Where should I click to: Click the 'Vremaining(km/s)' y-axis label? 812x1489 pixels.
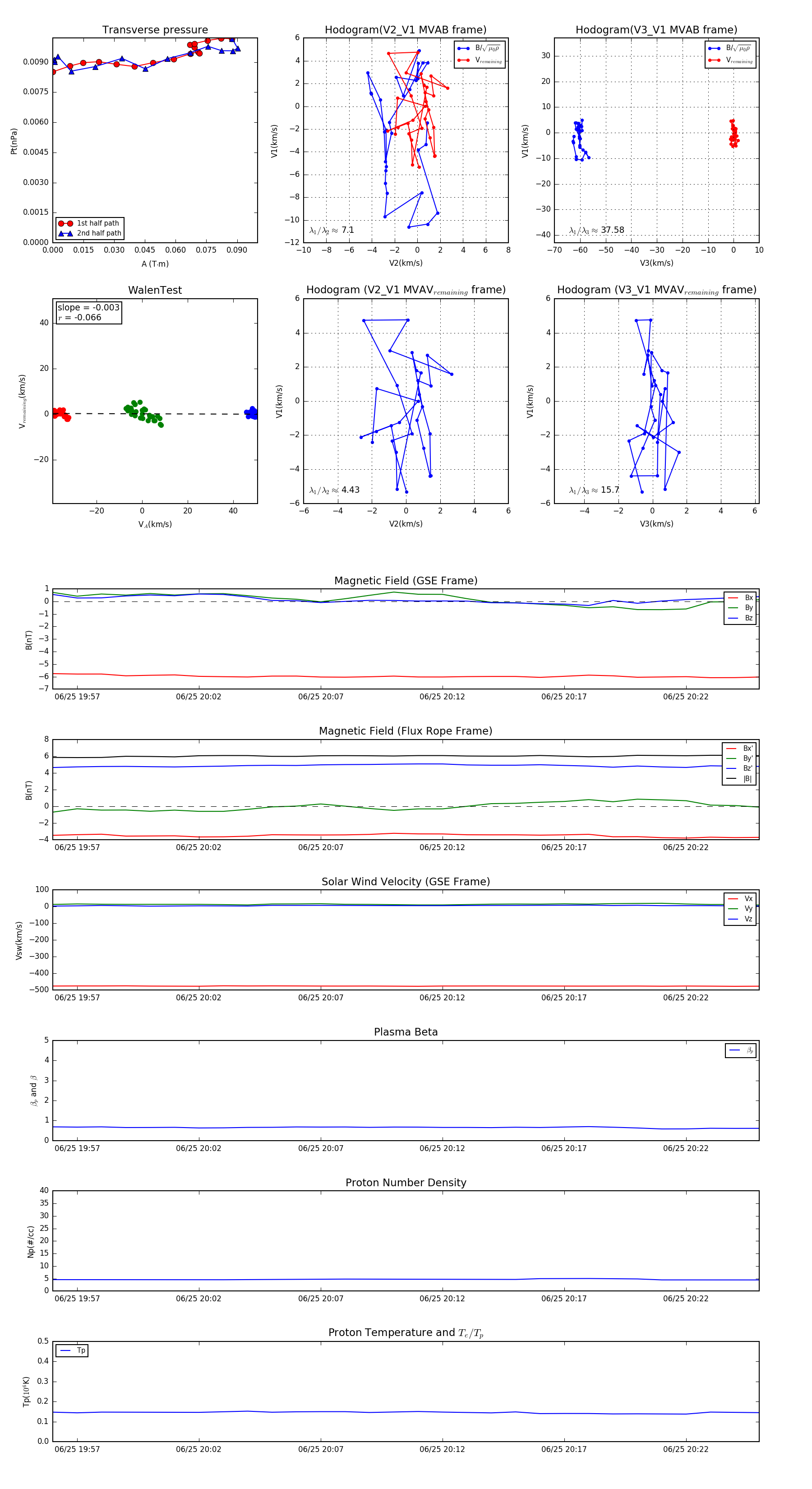22,401
